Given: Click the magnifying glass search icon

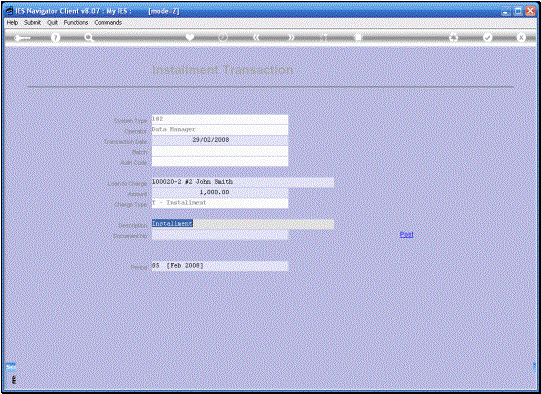Looking at the screenshot, I should coord(89,38).
